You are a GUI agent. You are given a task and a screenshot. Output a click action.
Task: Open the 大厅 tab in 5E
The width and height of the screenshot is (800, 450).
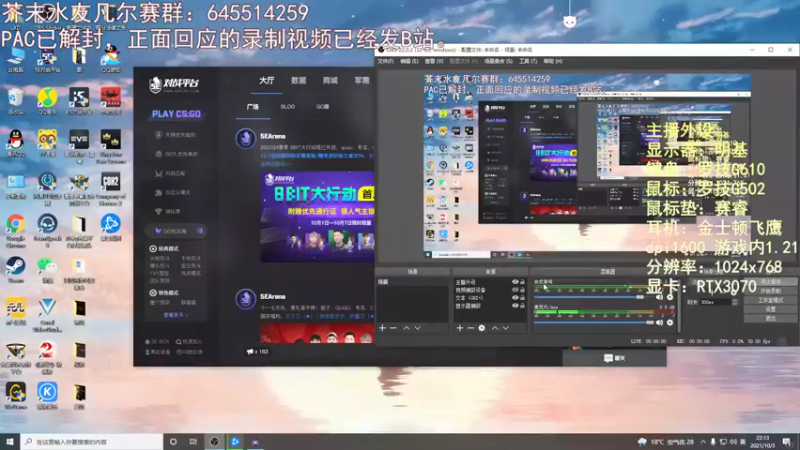[x=266, y=81]
